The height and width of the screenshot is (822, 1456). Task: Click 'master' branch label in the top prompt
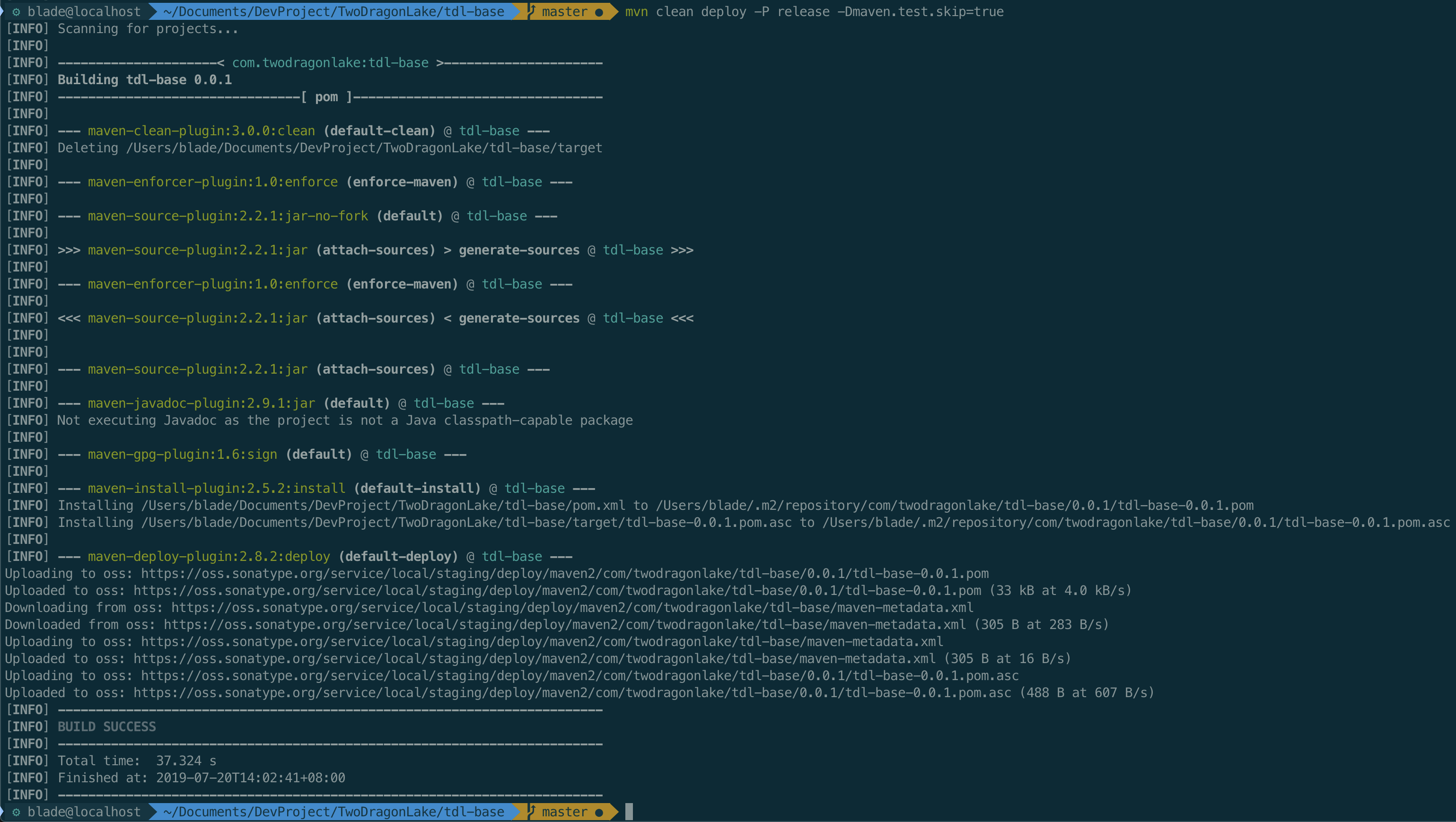(x=565, y=11)
